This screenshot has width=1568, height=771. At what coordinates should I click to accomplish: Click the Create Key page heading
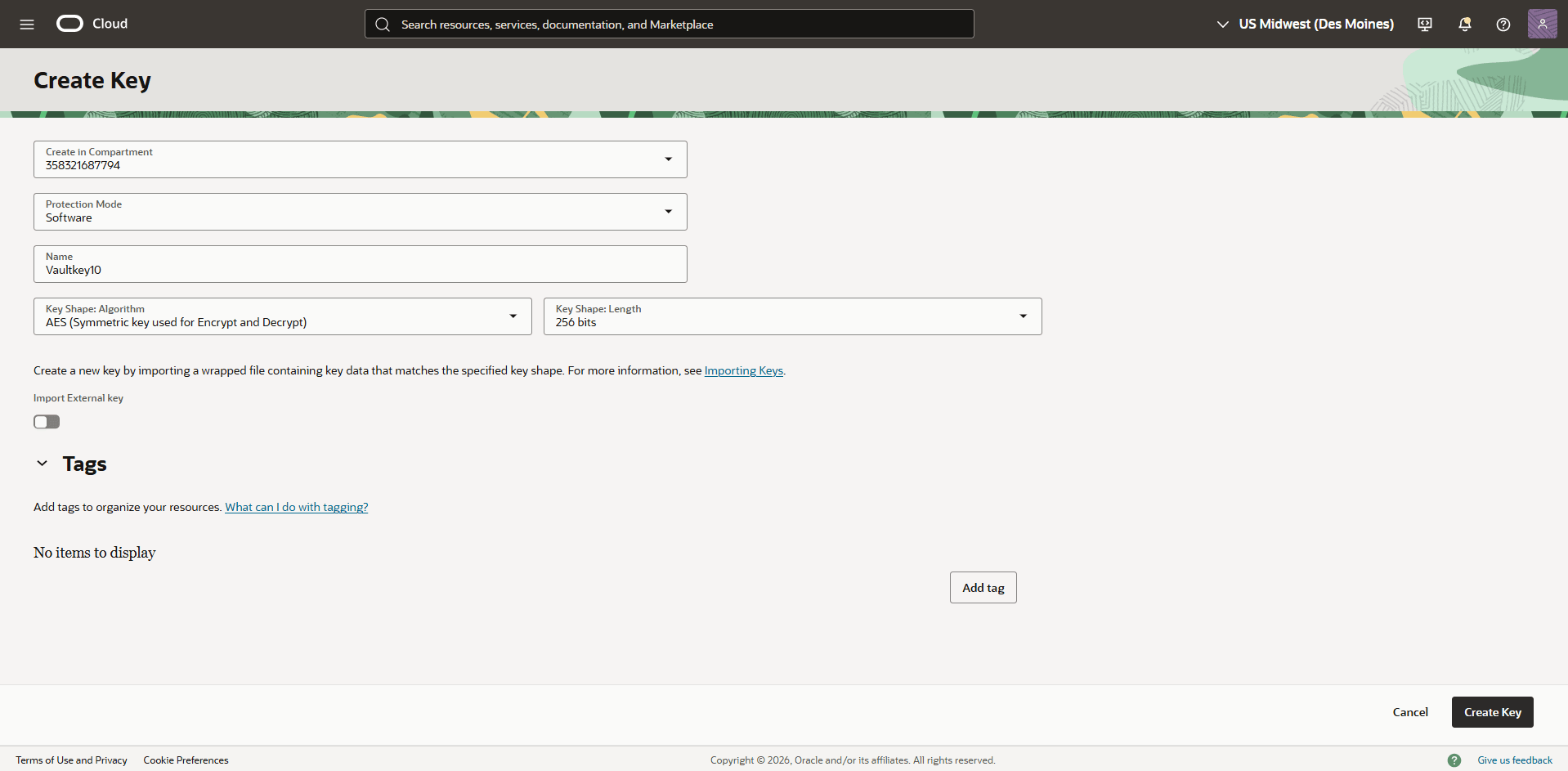92,80
